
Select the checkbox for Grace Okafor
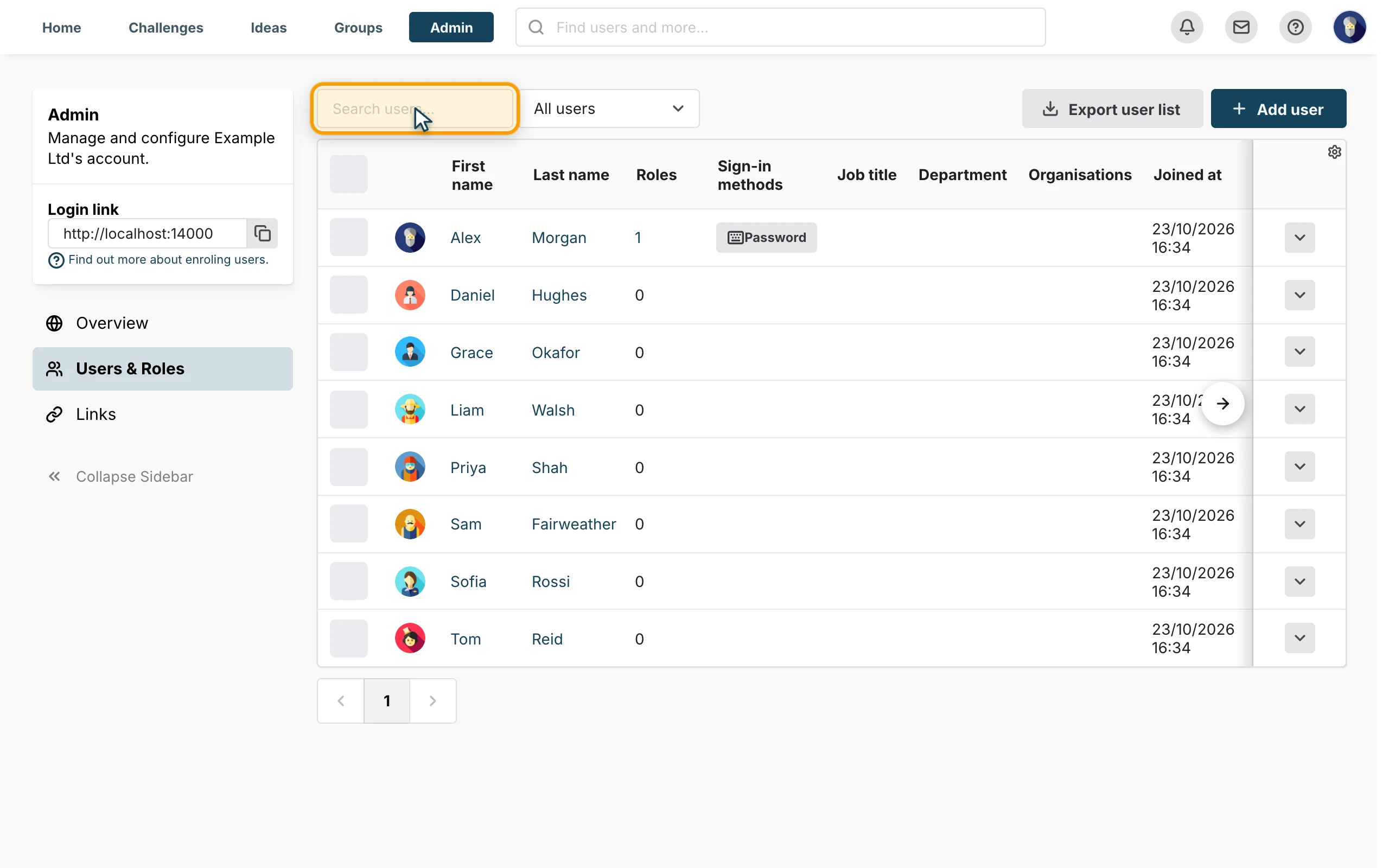348,352
